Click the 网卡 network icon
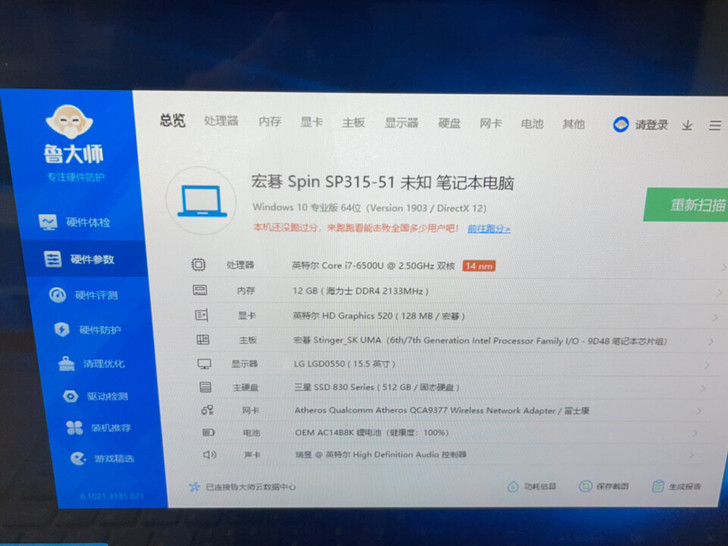 [207, 410]
